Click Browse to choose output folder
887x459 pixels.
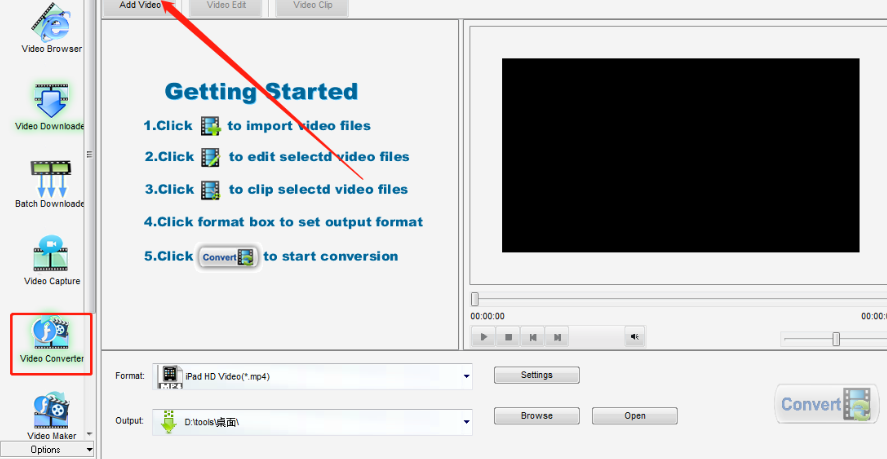536,415
